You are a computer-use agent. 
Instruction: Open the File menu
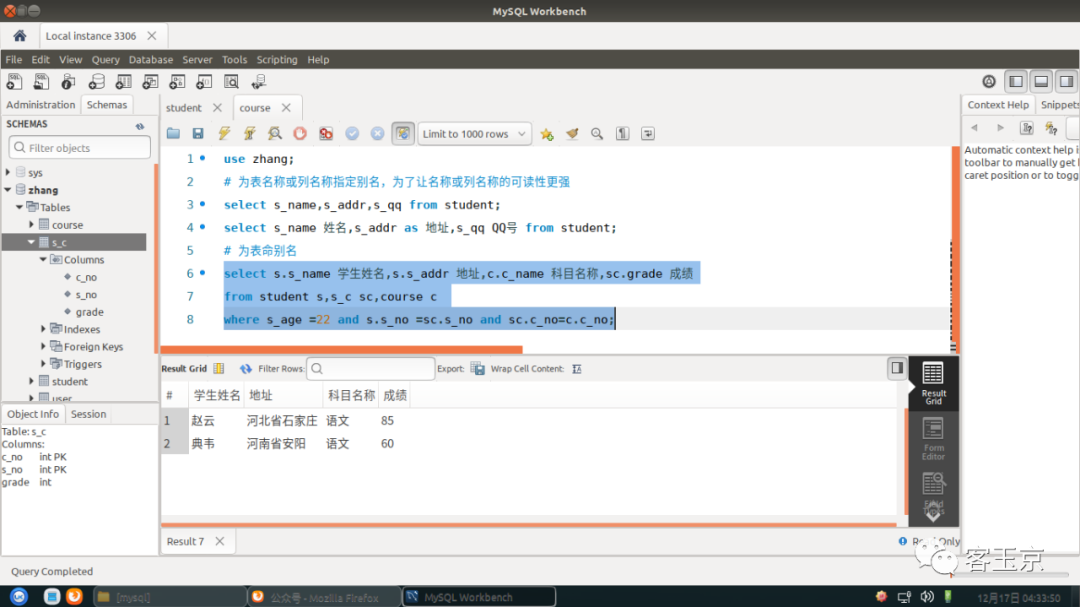(x=14, y=60)
